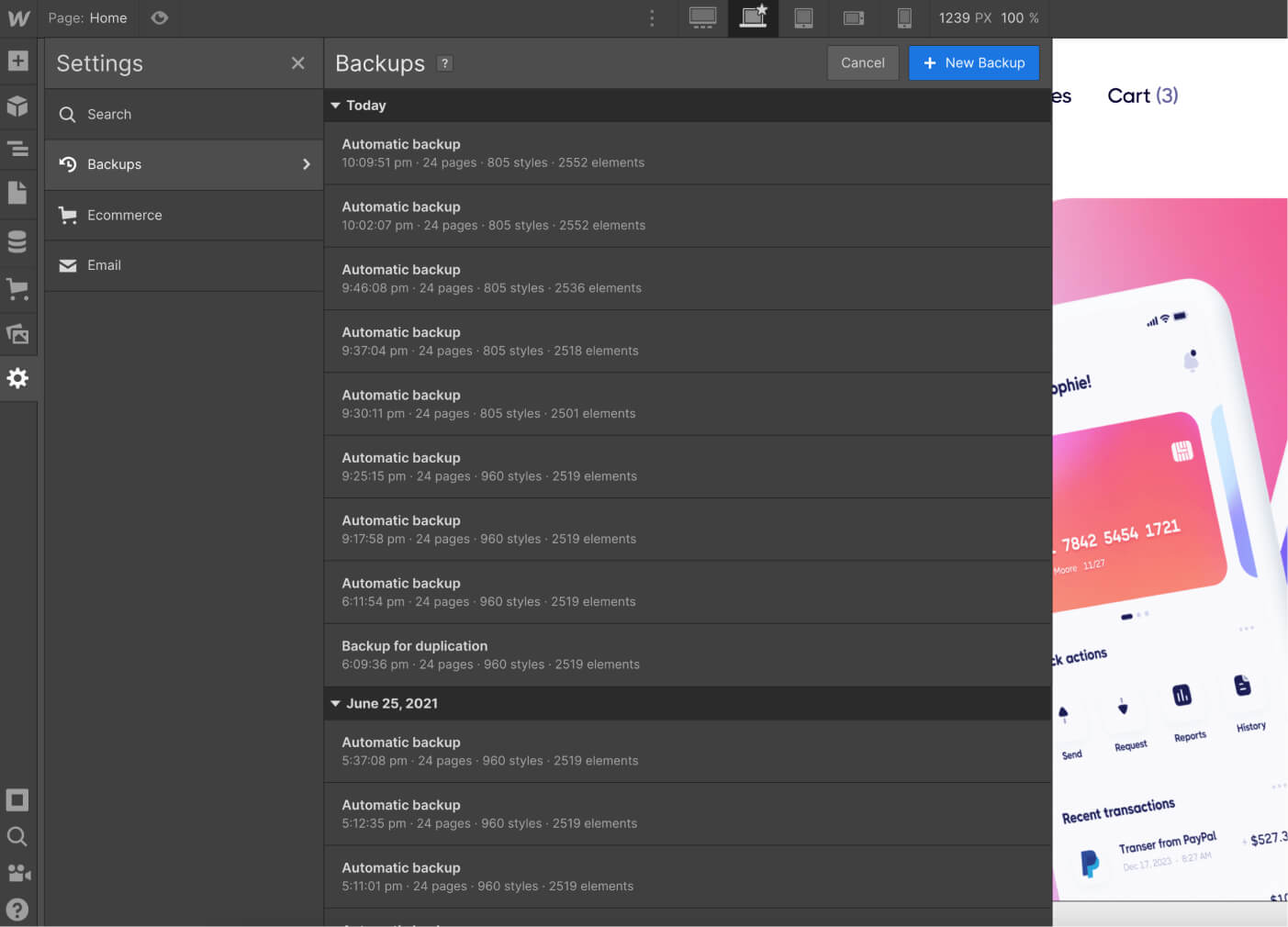Switch to tablet breakpoint view

(803, 18)
